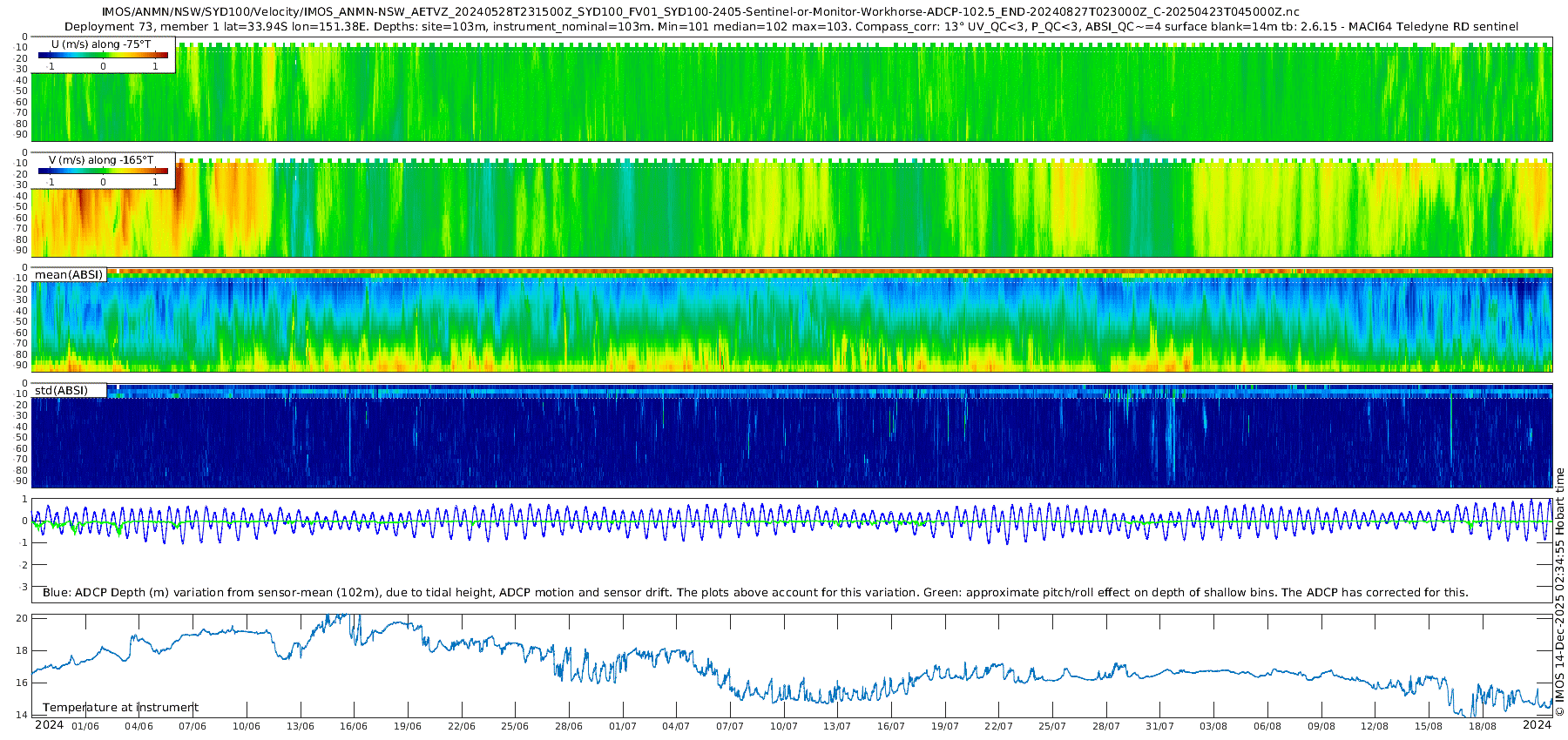Click the 01/07 date tick
The width and height of the screenshot is (1568, 740).
622,726
